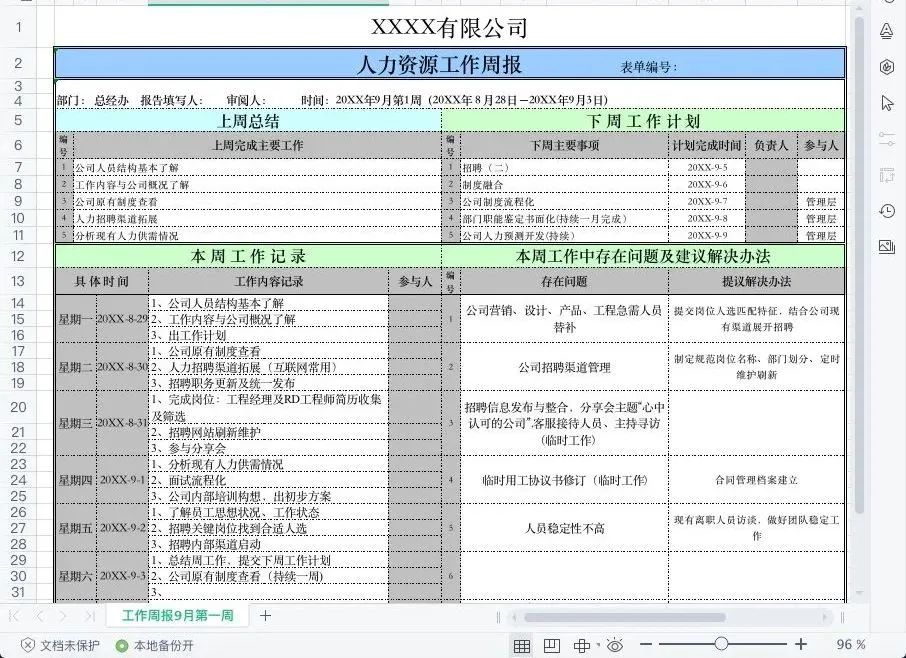Click the 存在问题 column header

click(x=564, y=281)
